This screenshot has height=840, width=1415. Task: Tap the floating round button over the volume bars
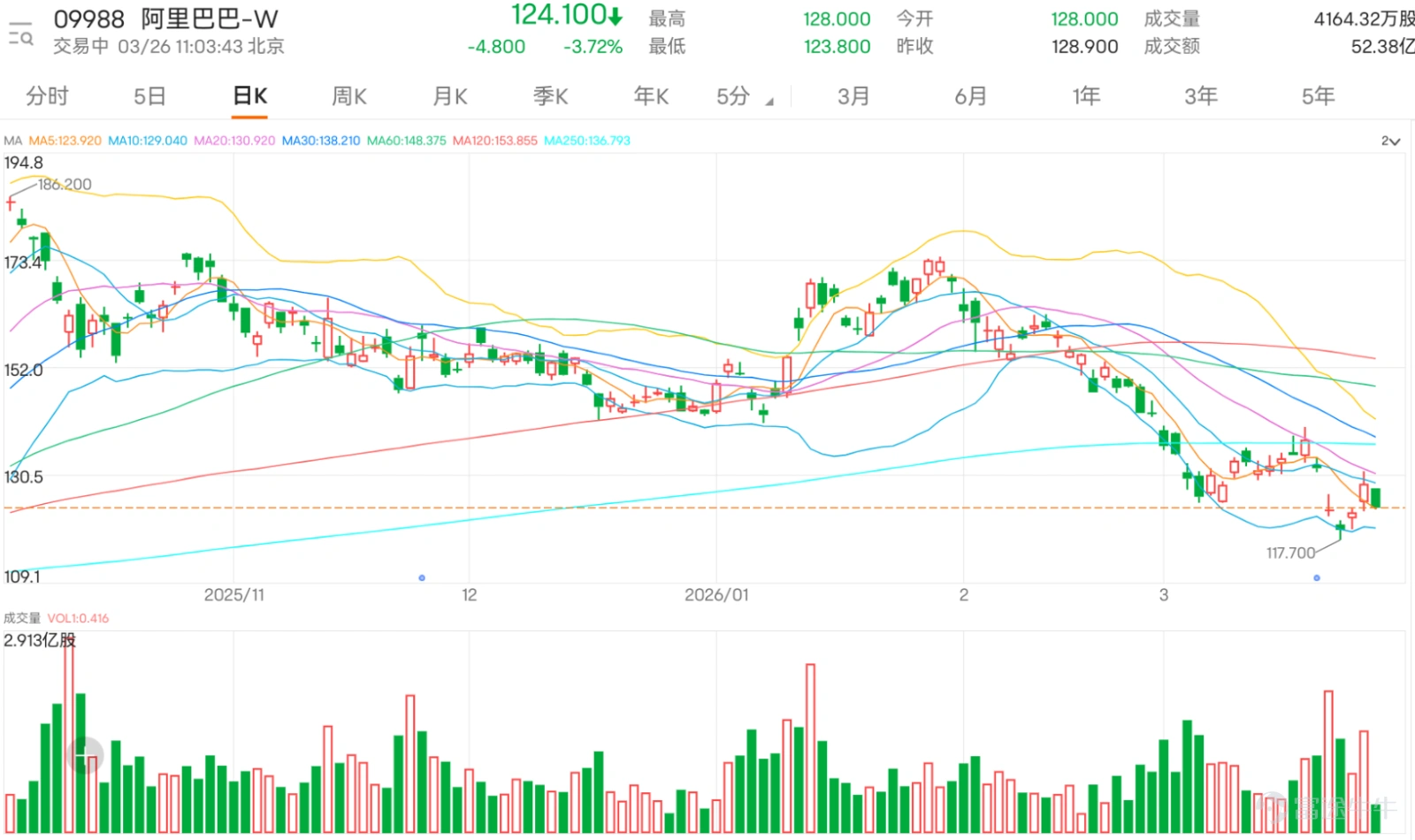click(86, 756)
